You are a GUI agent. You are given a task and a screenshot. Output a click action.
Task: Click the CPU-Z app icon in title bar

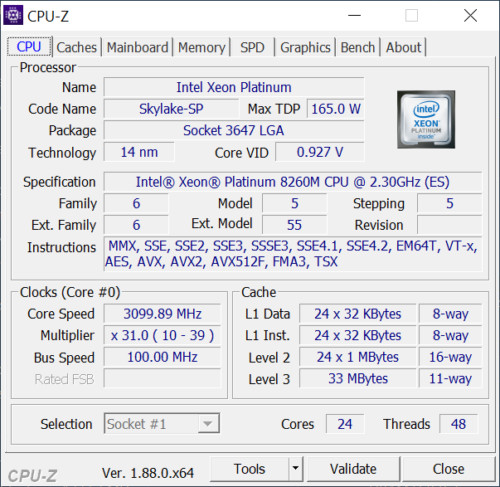pos(13,15)
